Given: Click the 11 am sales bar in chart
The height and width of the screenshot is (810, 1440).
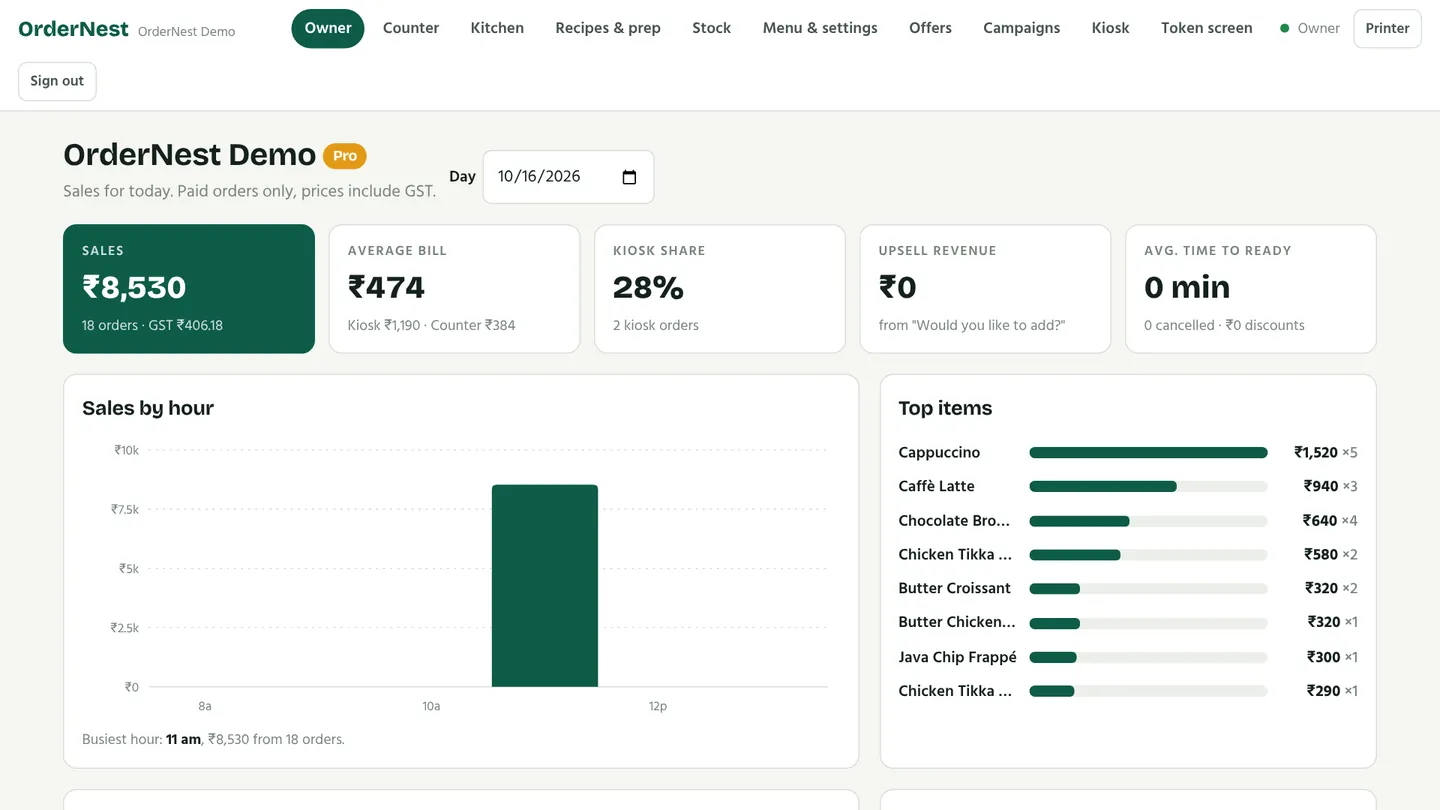Looking at the screenshot, I should click(x=545, y=586).
